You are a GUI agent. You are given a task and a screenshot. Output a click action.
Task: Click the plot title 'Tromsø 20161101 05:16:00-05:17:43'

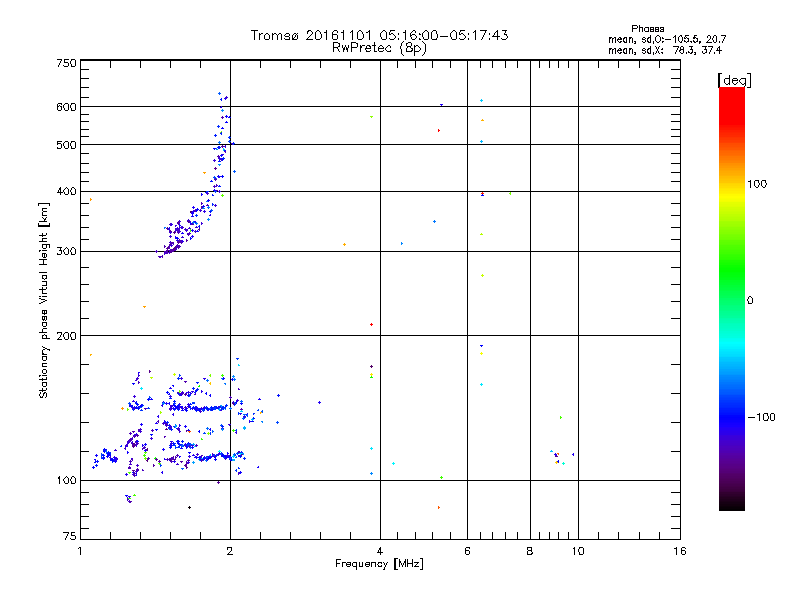click(x=379, y=35)
